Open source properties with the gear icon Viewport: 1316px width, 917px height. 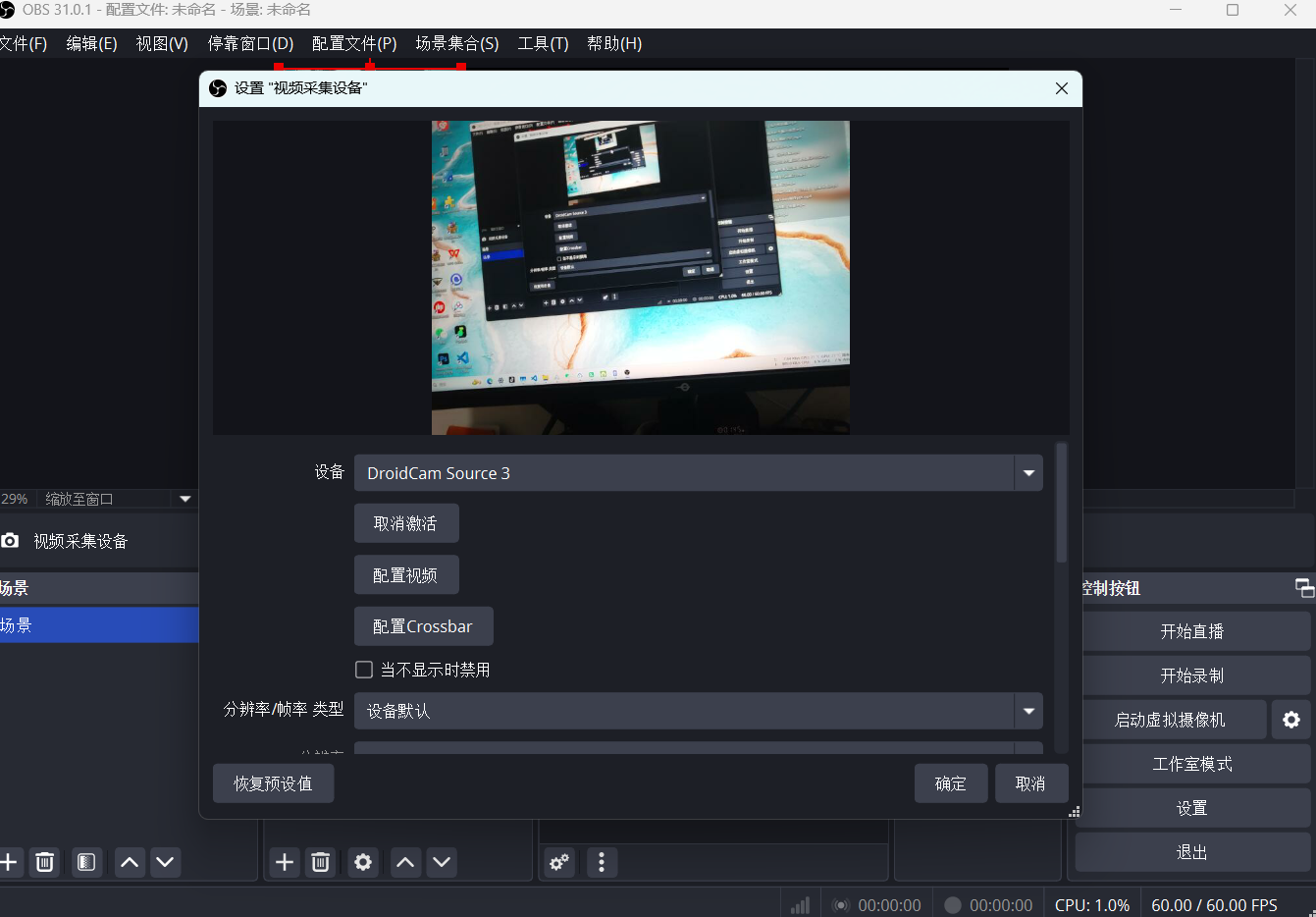click(x=362, y=862)
